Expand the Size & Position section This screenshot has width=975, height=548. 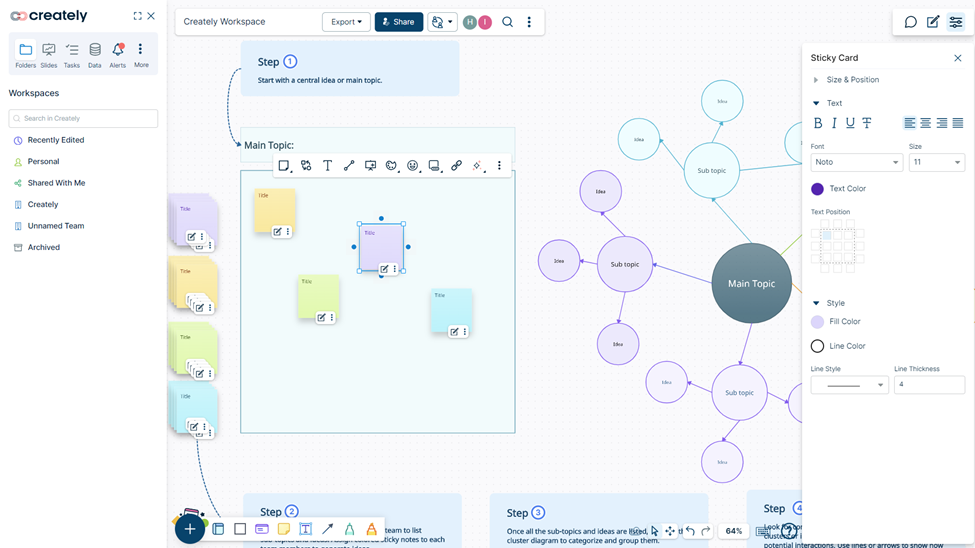tap(852, 80)
